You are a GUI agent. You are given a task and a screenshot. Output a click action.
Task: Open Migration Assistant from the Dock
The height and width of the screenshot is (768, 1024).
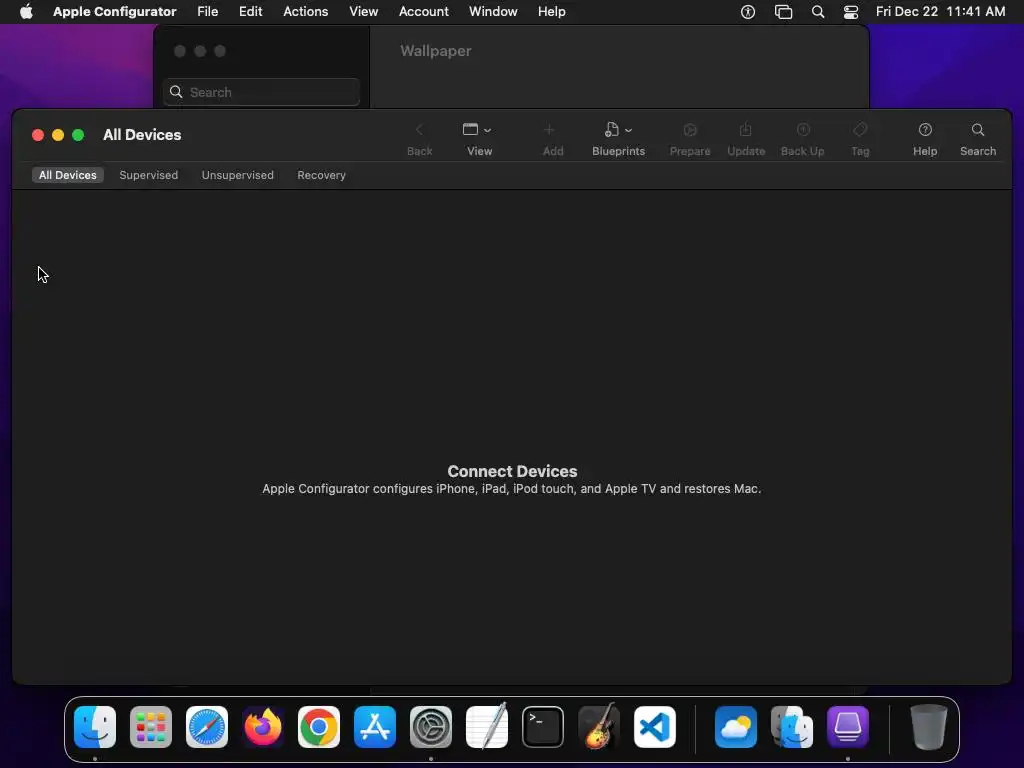click(792, 727)
